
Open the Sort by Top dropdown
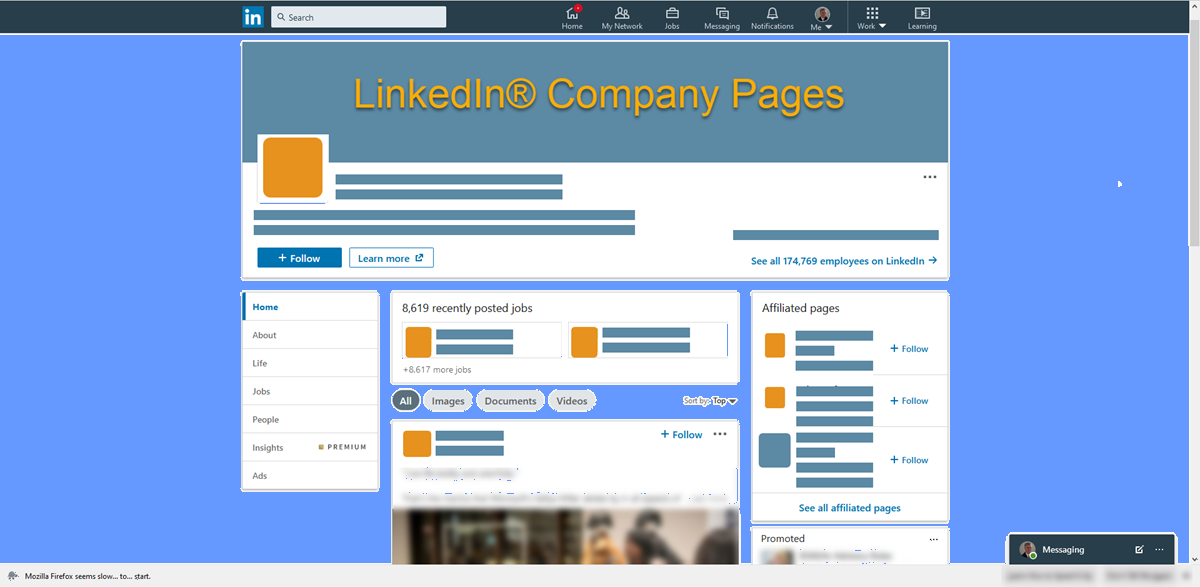710,400
